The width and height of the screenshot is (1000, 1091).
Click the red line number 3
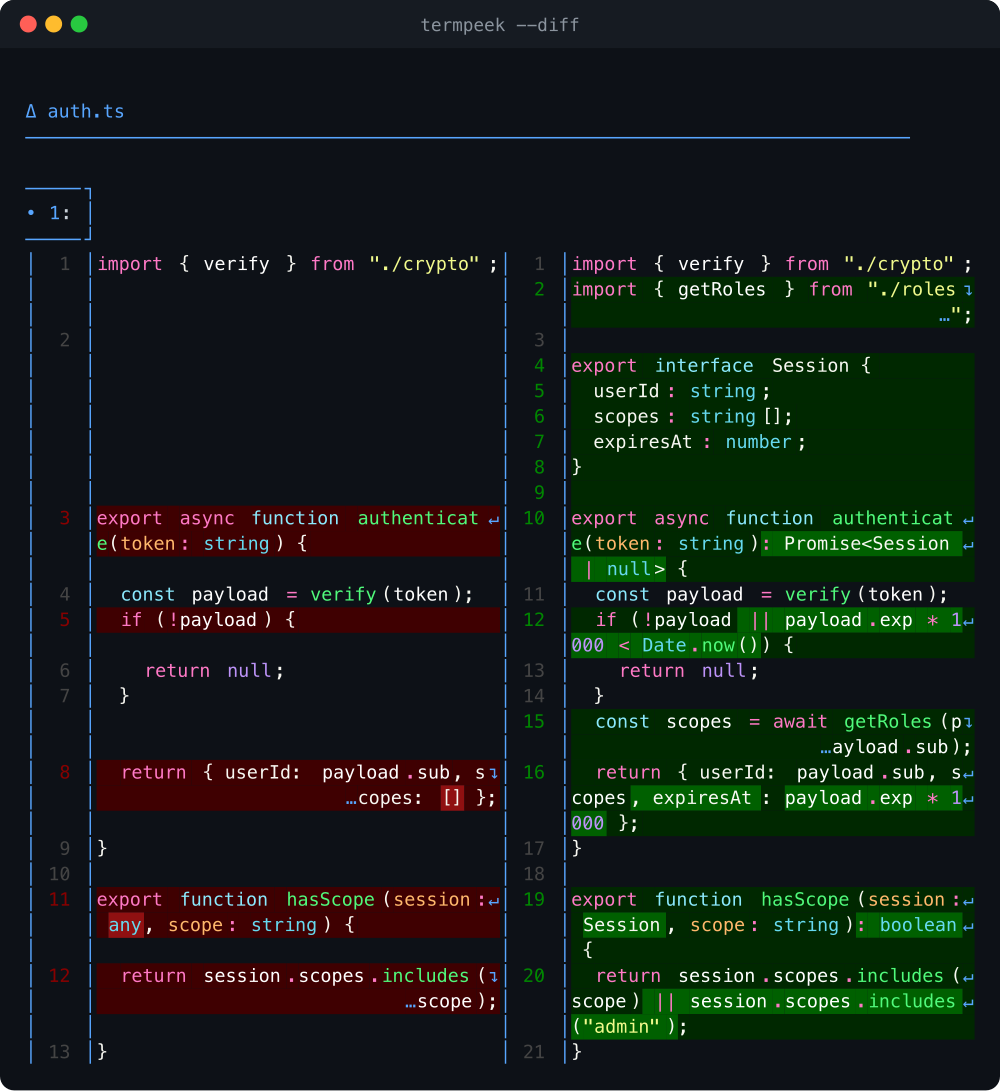pyautogui.click(x=65, y=518)
